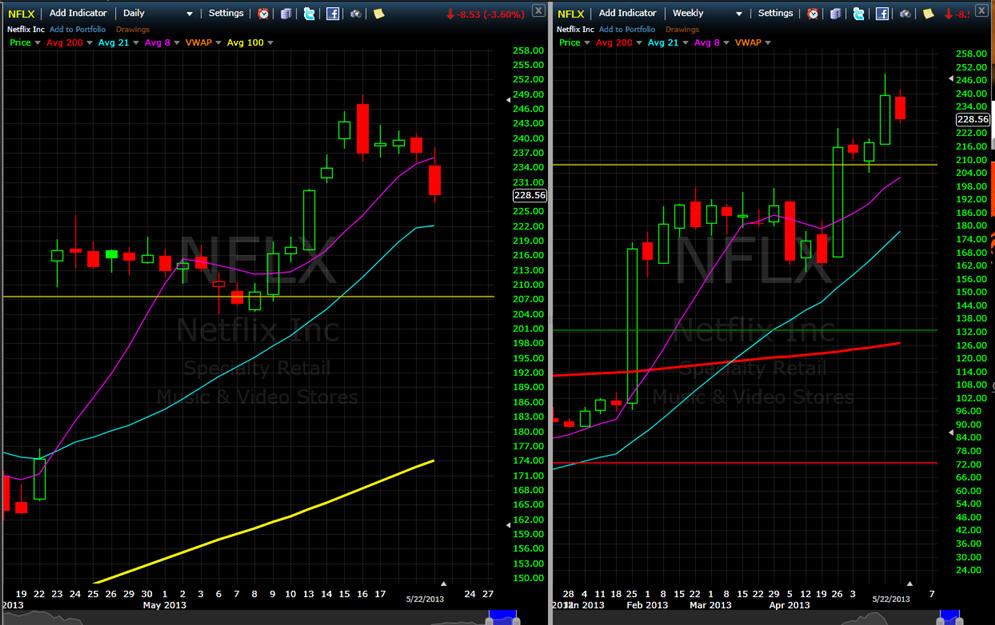Click the blue range slider below Daily chart
Image resolution: width=995 pixels, height=625 pixels.
pyautogui.click(x=503, y=617)
